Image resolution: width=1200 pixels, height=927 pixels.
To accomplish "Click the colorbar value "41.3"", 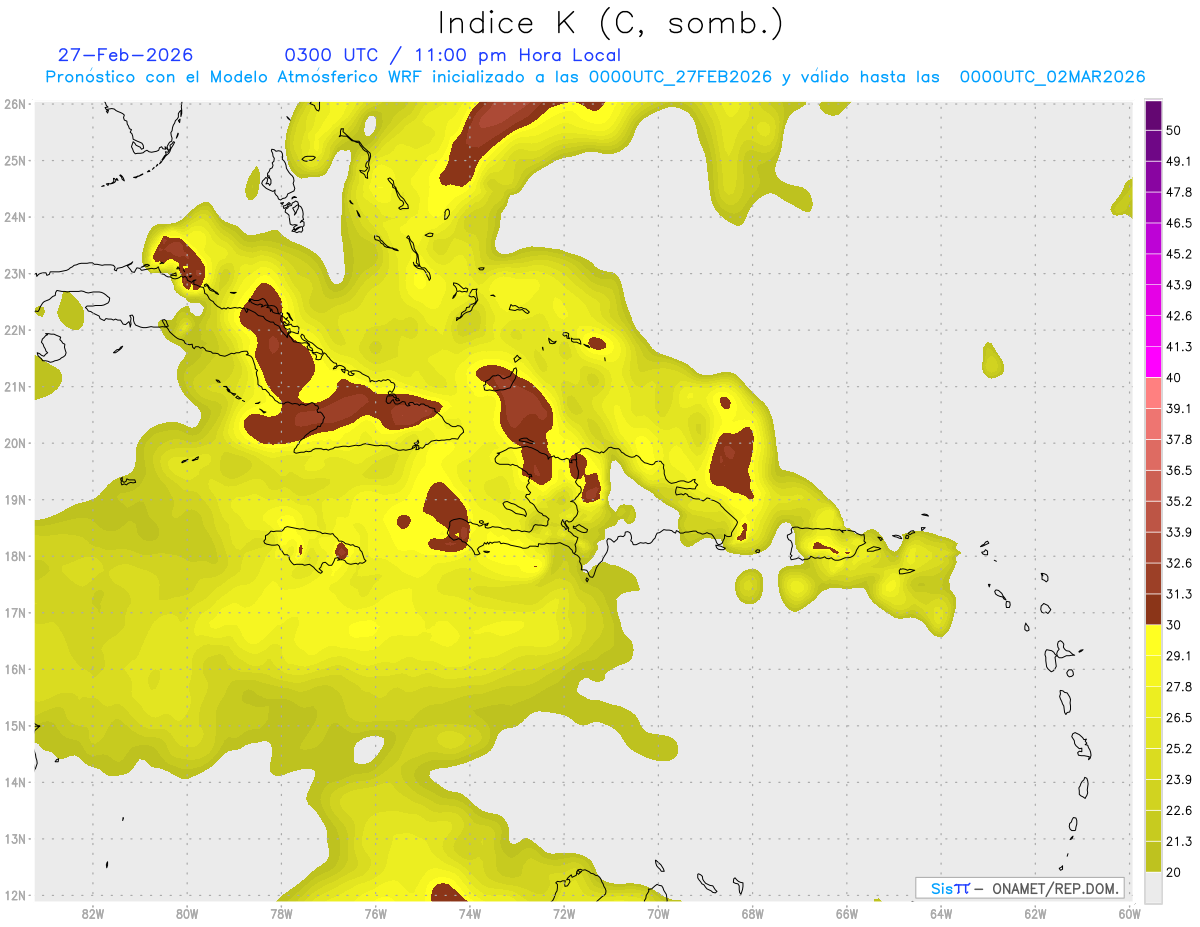I will point(1179,347).
